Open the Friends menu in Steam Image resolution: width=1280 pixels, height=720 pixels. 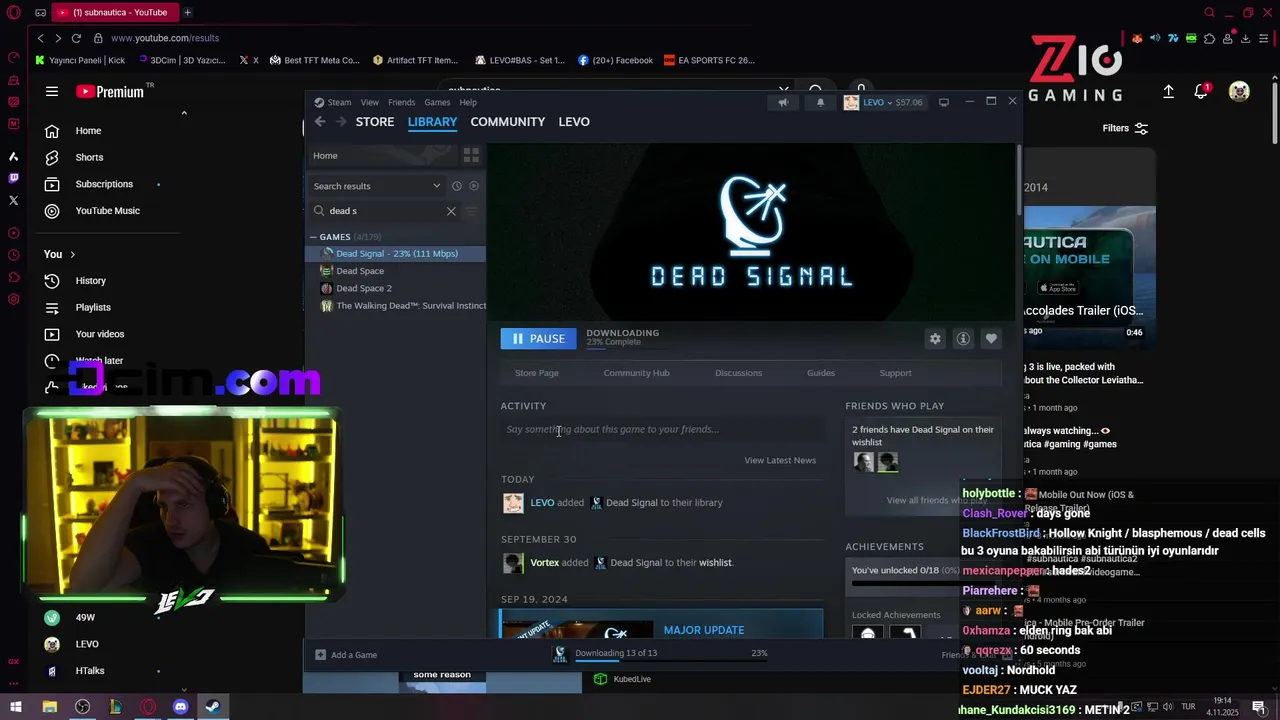point(401,102)
